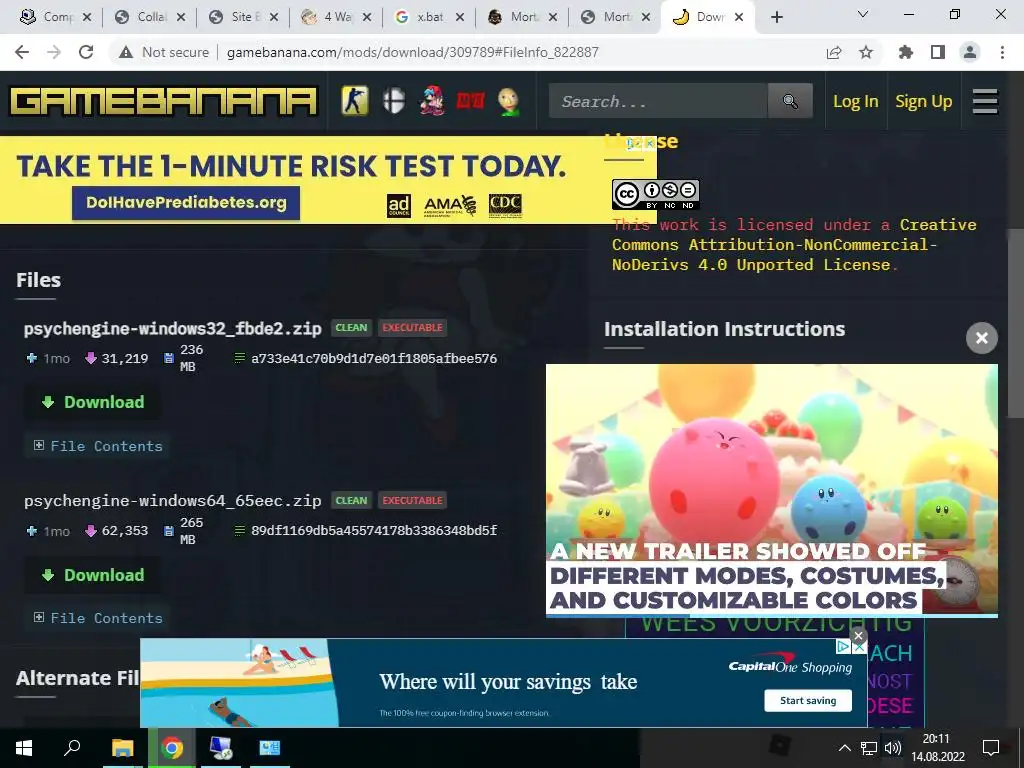Open the Chrome profile avatar

coord(970,52)
